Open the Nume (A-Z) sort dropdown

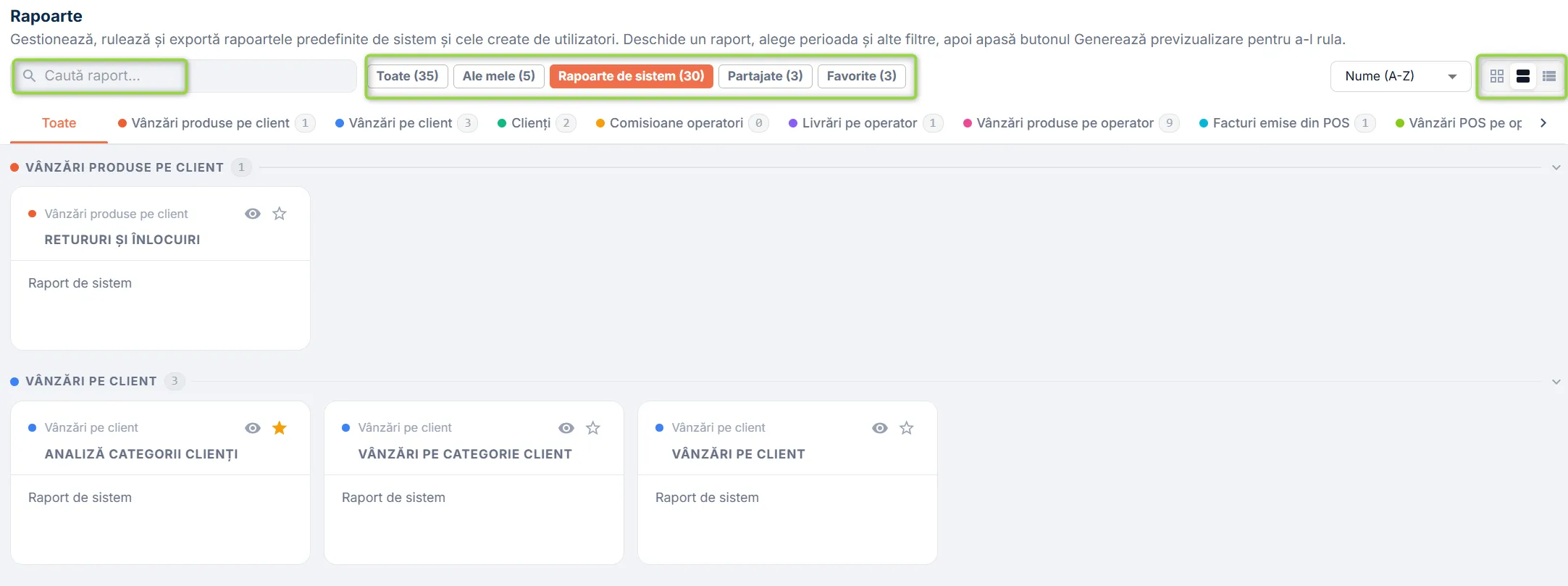(1400, 76)
